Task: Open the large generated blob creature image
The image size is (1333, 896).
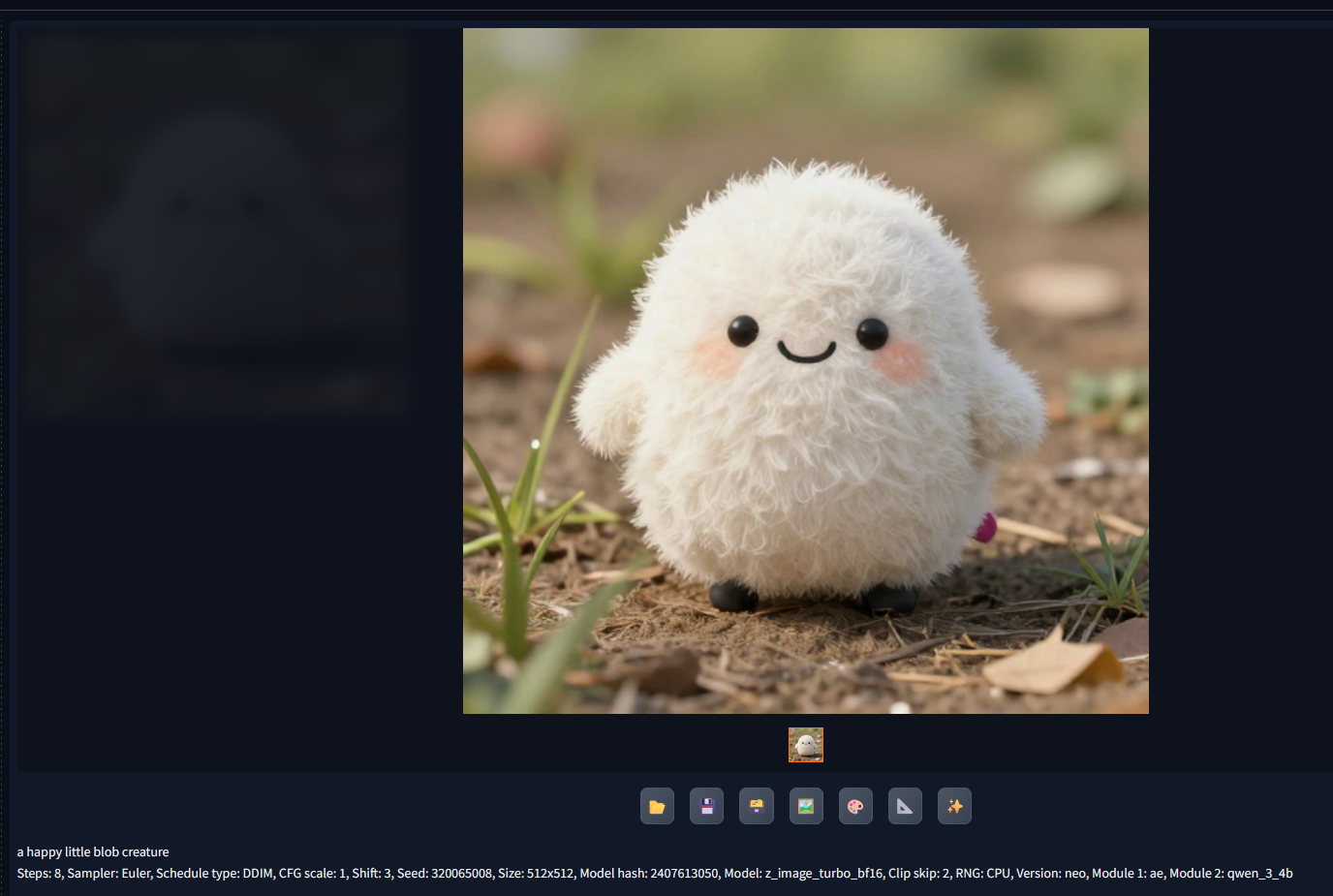Action: tap(806, 371)
